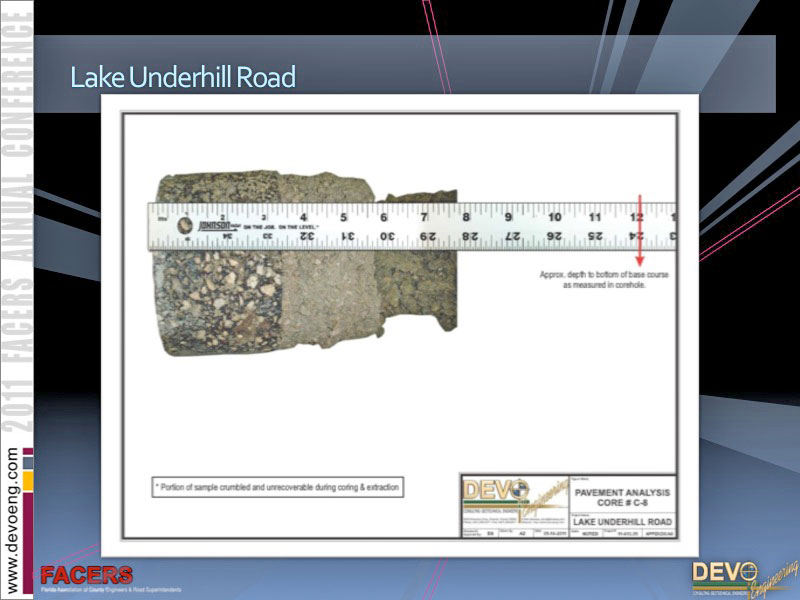
Task: Click the 'Pavement Analysis Core # C-8' title
Action: [621, 497]
